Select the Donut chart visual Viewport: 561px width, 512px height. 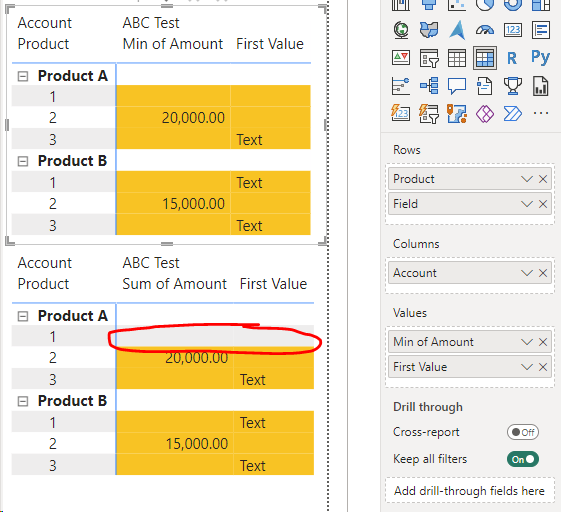point(513,5)
